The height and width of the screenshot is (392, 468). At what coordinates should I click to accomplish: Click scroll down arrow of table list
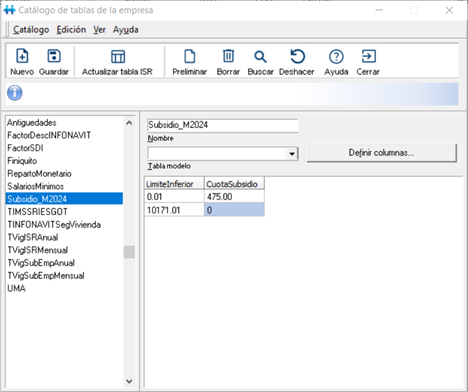click(129, 381)
